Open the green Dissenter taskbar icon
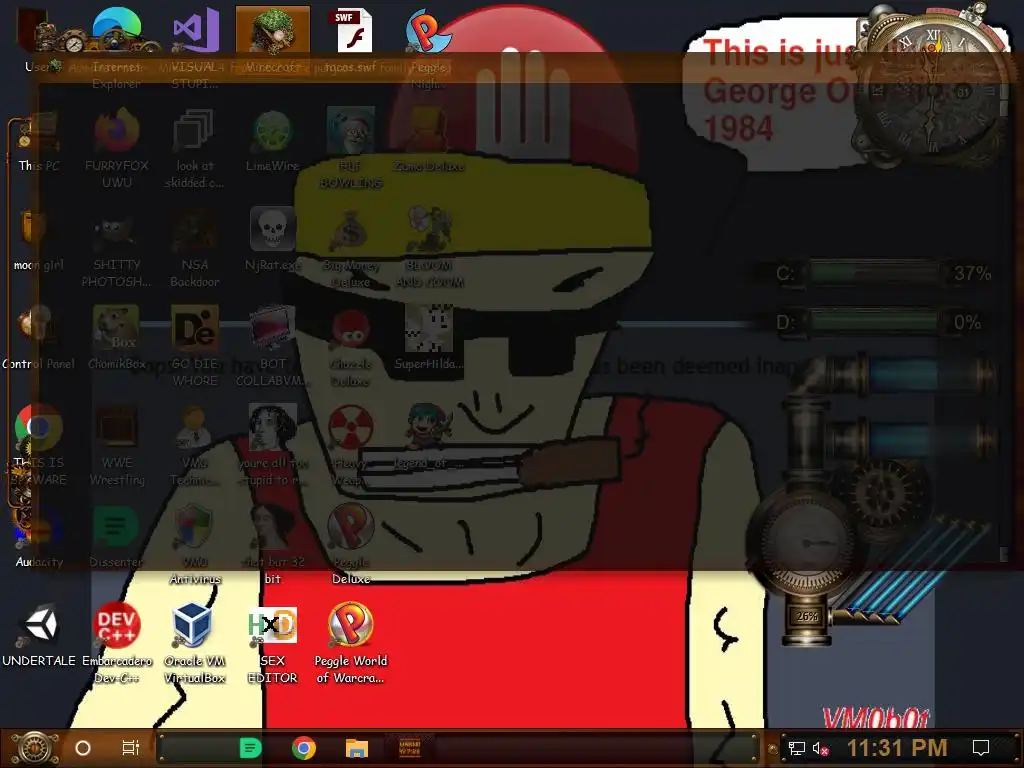The width and height of the screenshot is (1024, 768). coord(250,748)
